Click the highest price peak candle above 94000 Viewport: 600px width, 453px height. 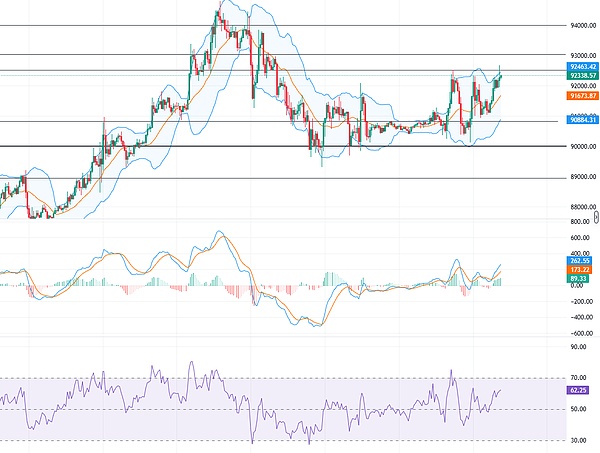[x=220, y=12]
